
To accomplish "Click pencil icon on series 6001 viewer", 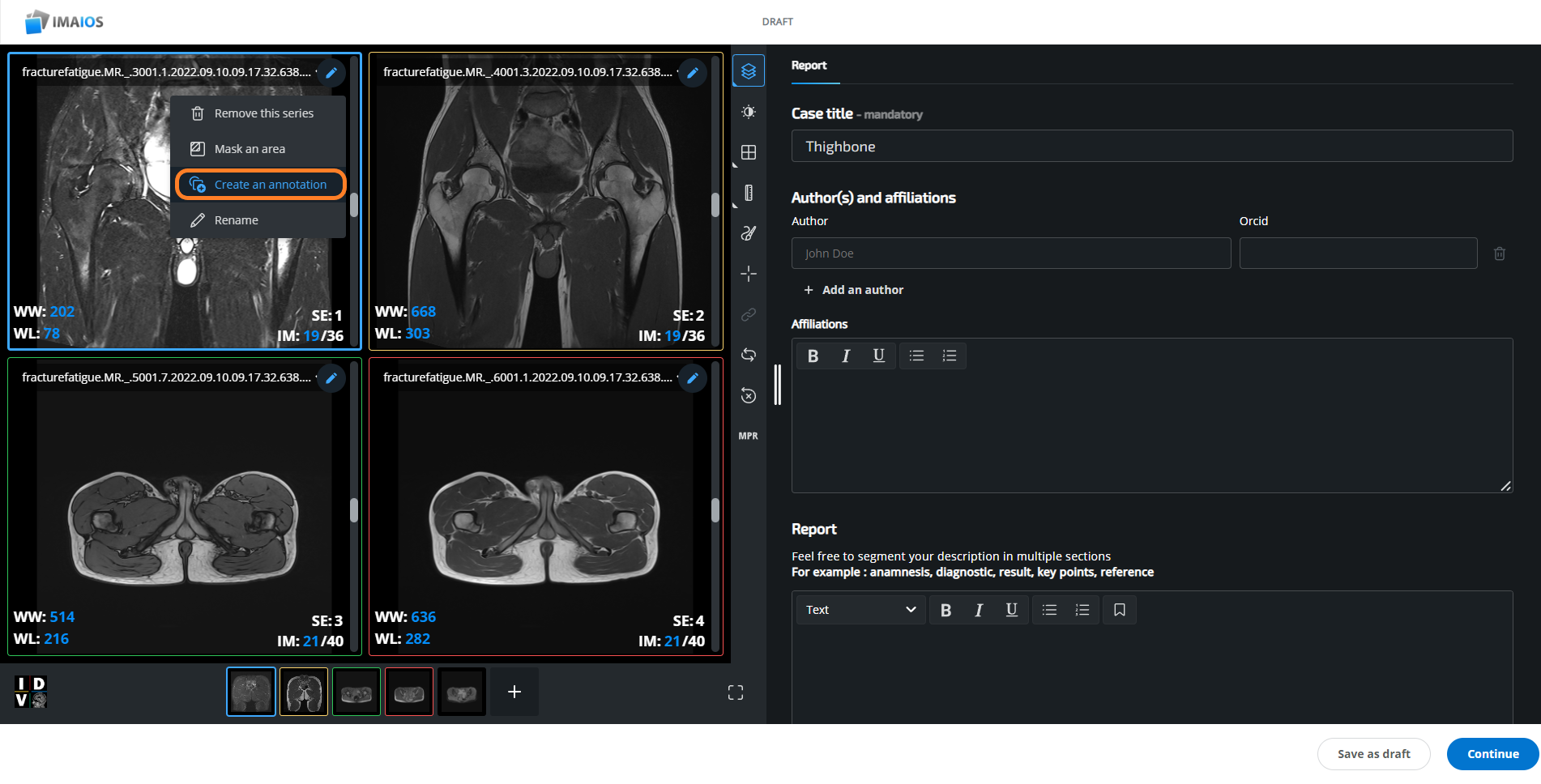I will pos(693,378).
